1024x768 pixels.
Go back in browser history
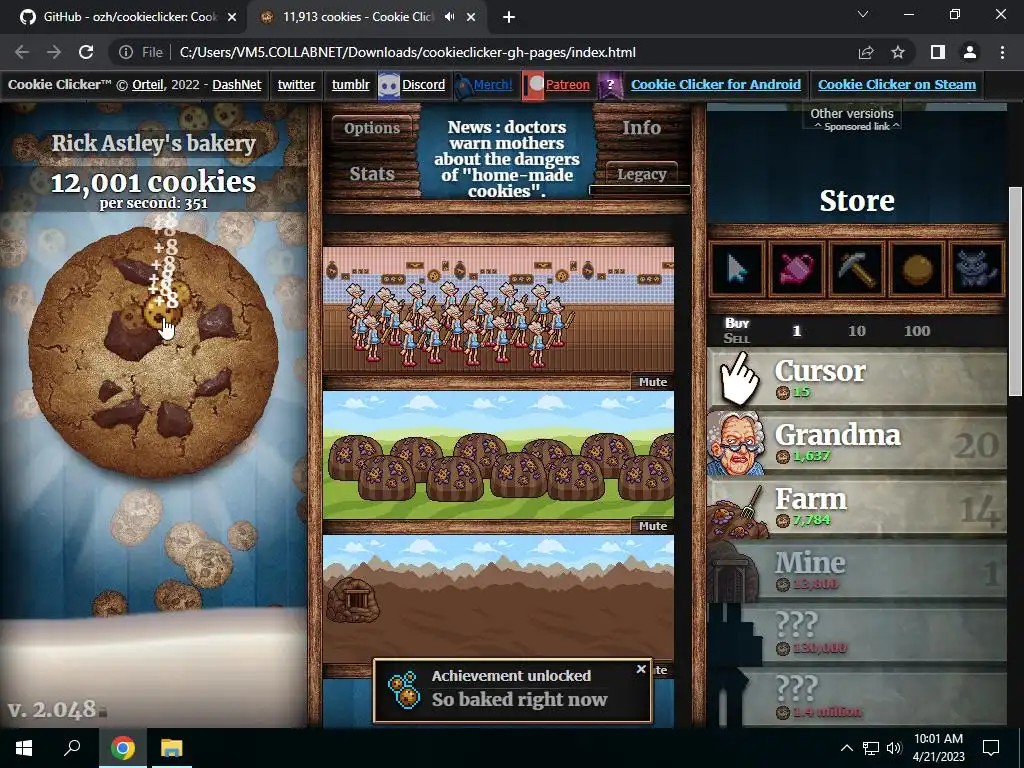tap(22, 52)
